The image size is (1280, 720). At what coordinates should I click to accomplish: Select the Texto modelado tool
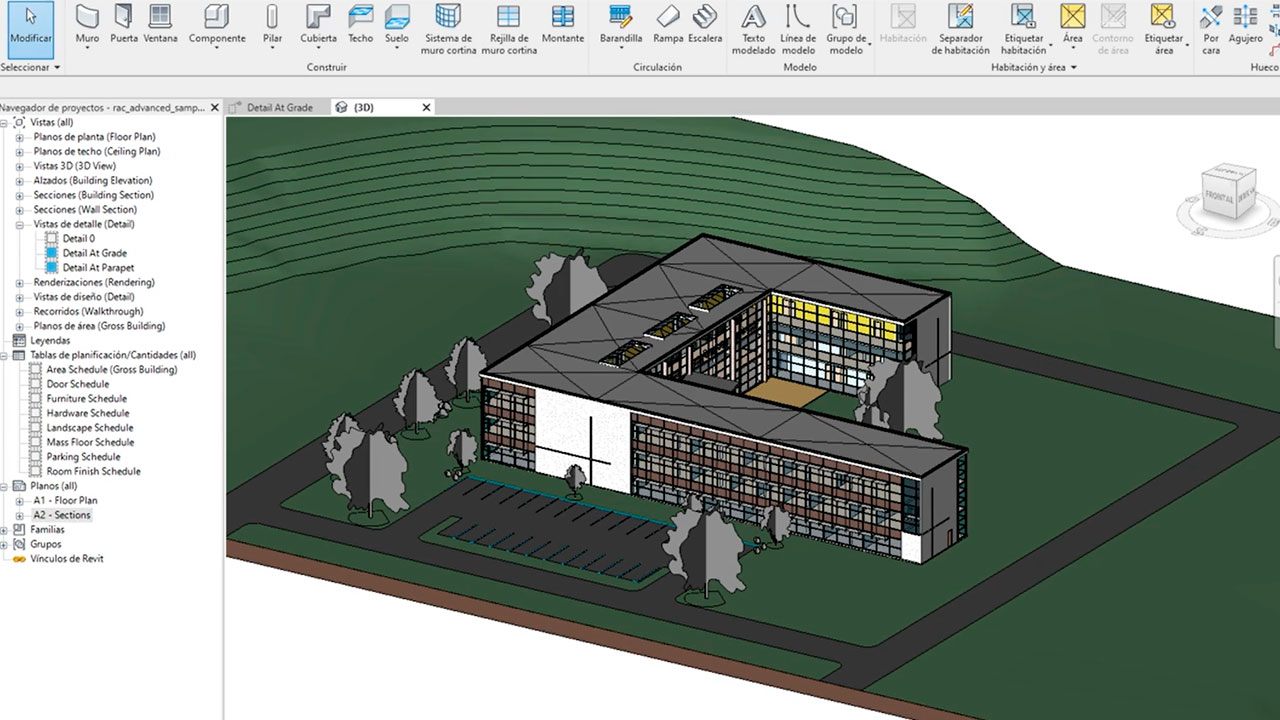753,28
